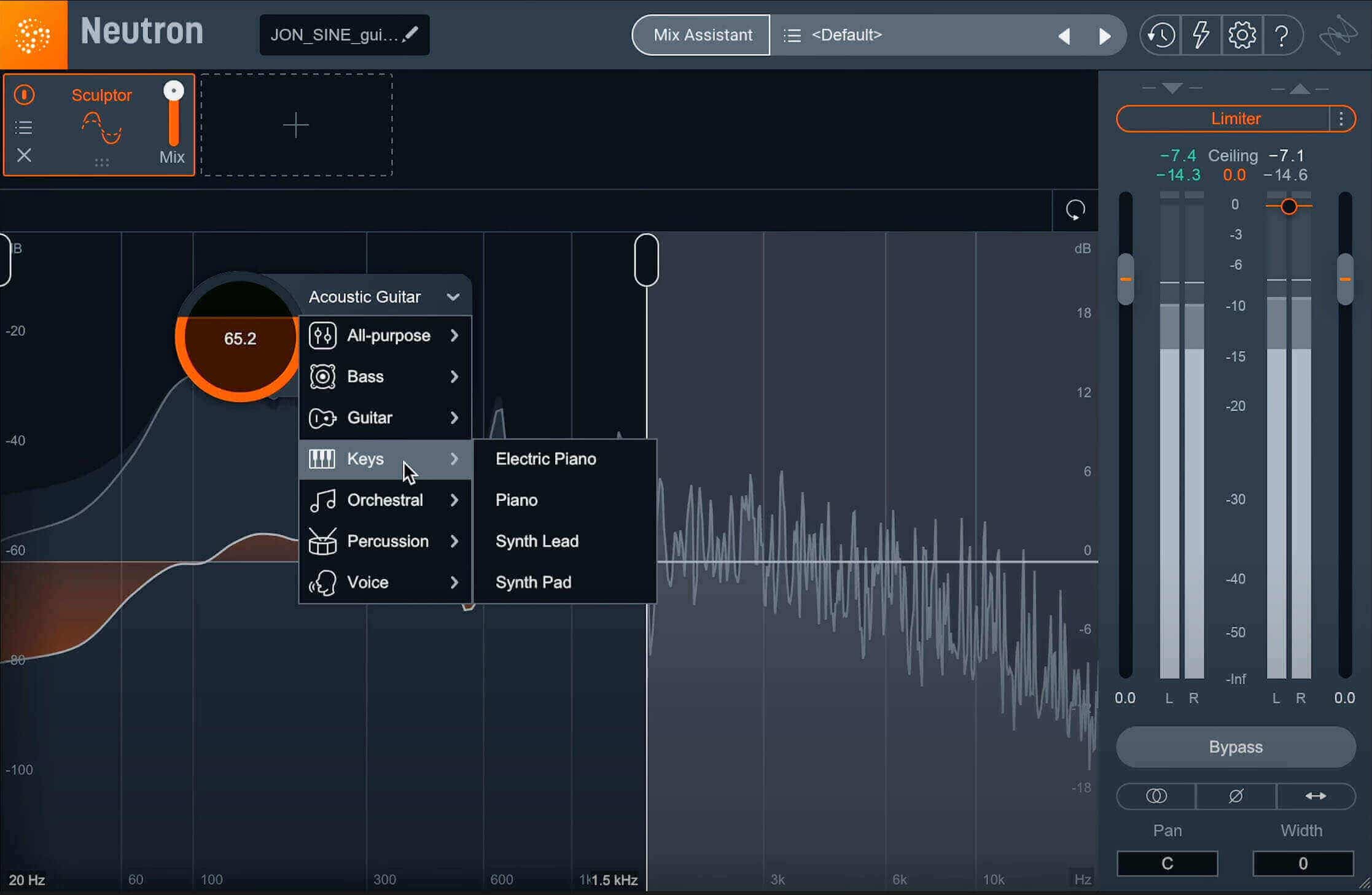Image resolution: width=1372 pixels, height=895 pixels.
Task: Click the Voice category head icon
Action: tap(322, 583)
